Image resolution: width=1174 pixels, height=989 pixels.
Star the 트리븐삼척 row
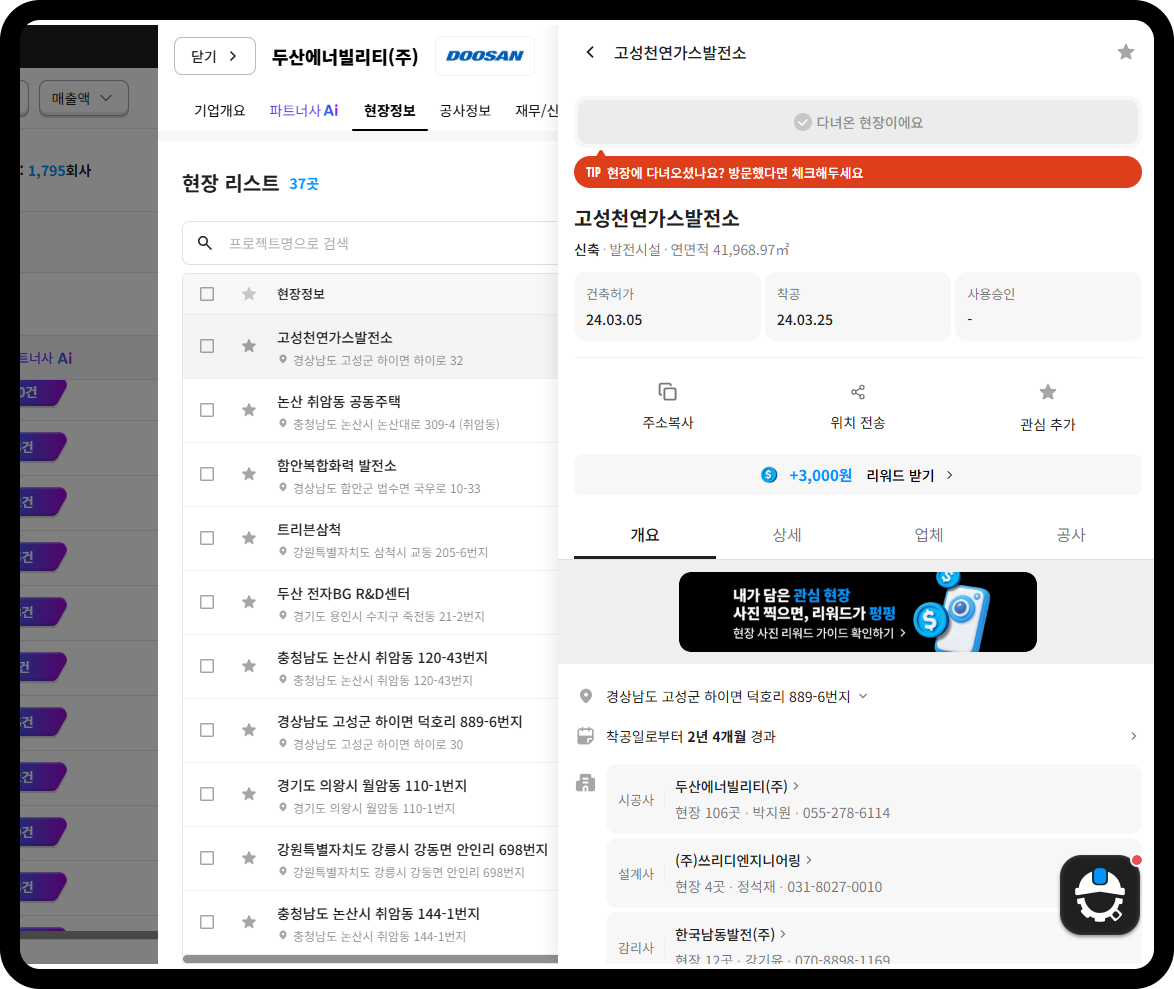pyautogui.click(x=249, y=538)
